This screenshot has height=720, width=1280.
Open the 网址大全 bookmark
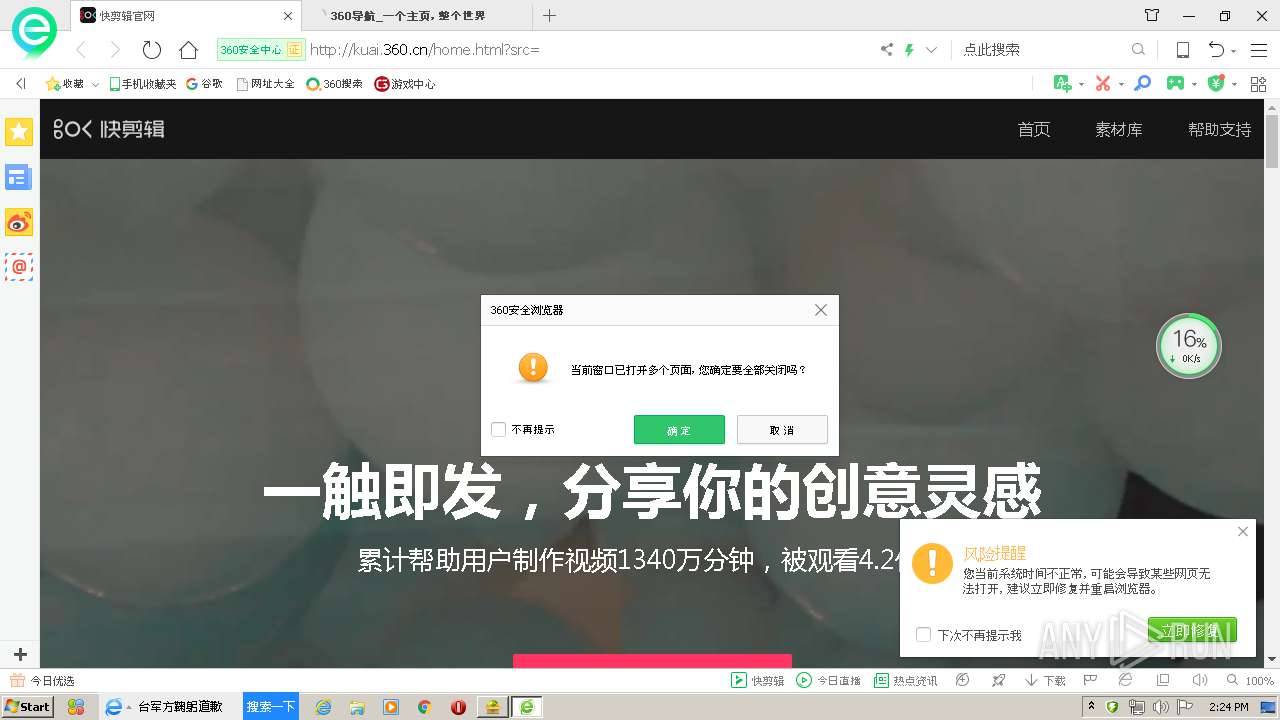click(265, 84)
